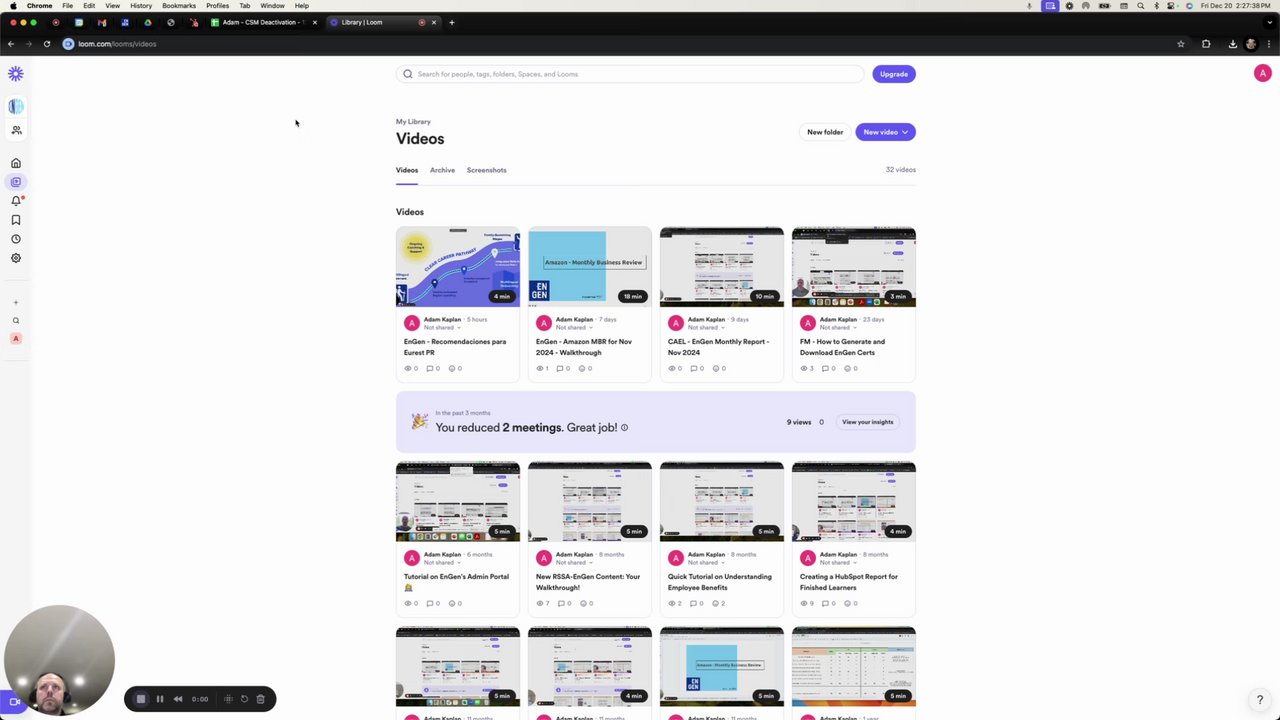This screenshot has width=1280, height=720.
Task: Open notifications bell in sidebar
Action: [16, 201]
